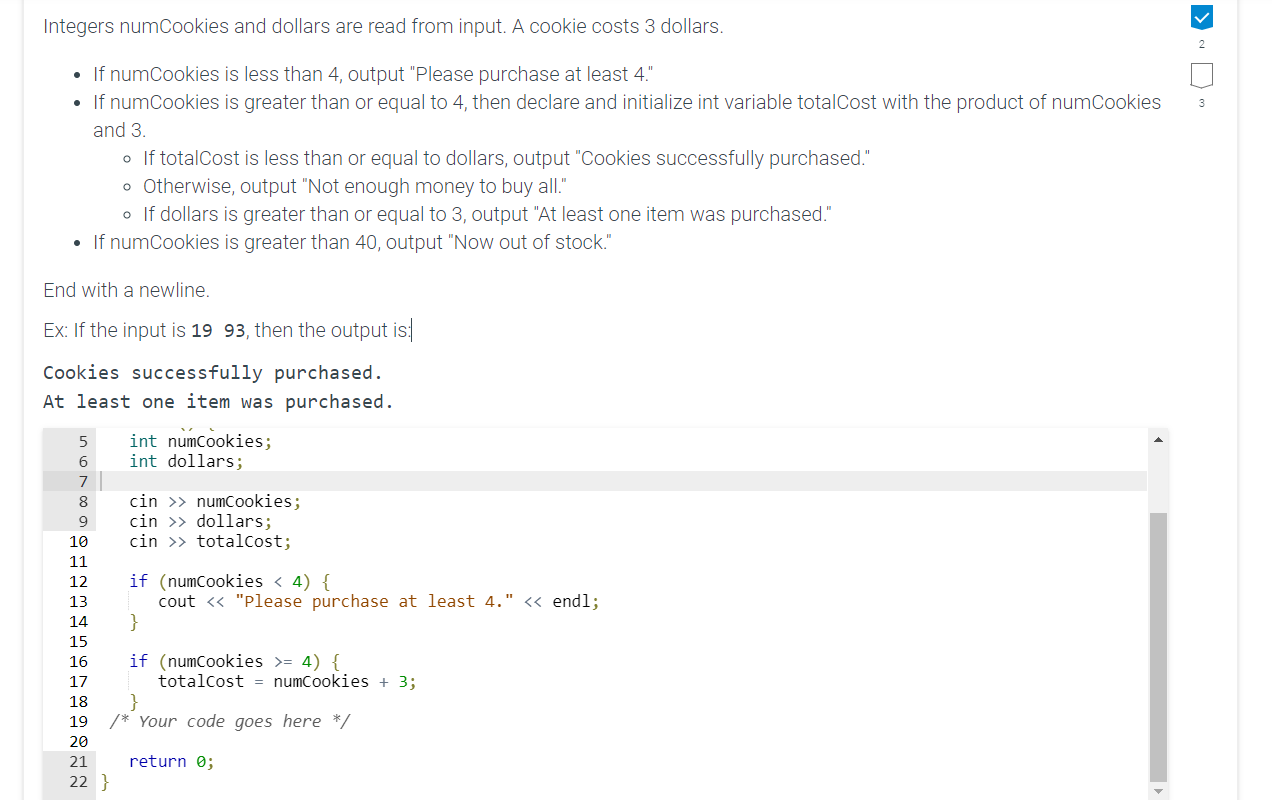Place cursor on the 'int numCookies;' declaration line
The height and width of the screenshot is (800, 1272).
click(200, 441)
